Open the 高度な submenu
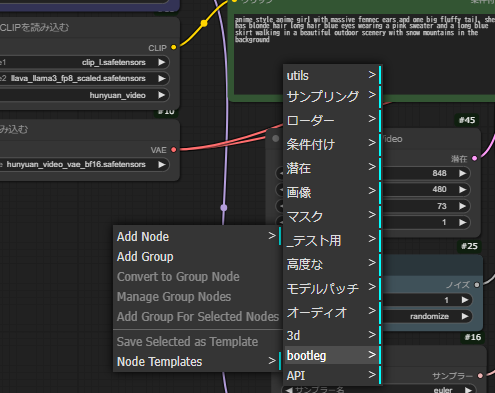The height and width of the screenshot is (393, 495). [x=332, y=264]
